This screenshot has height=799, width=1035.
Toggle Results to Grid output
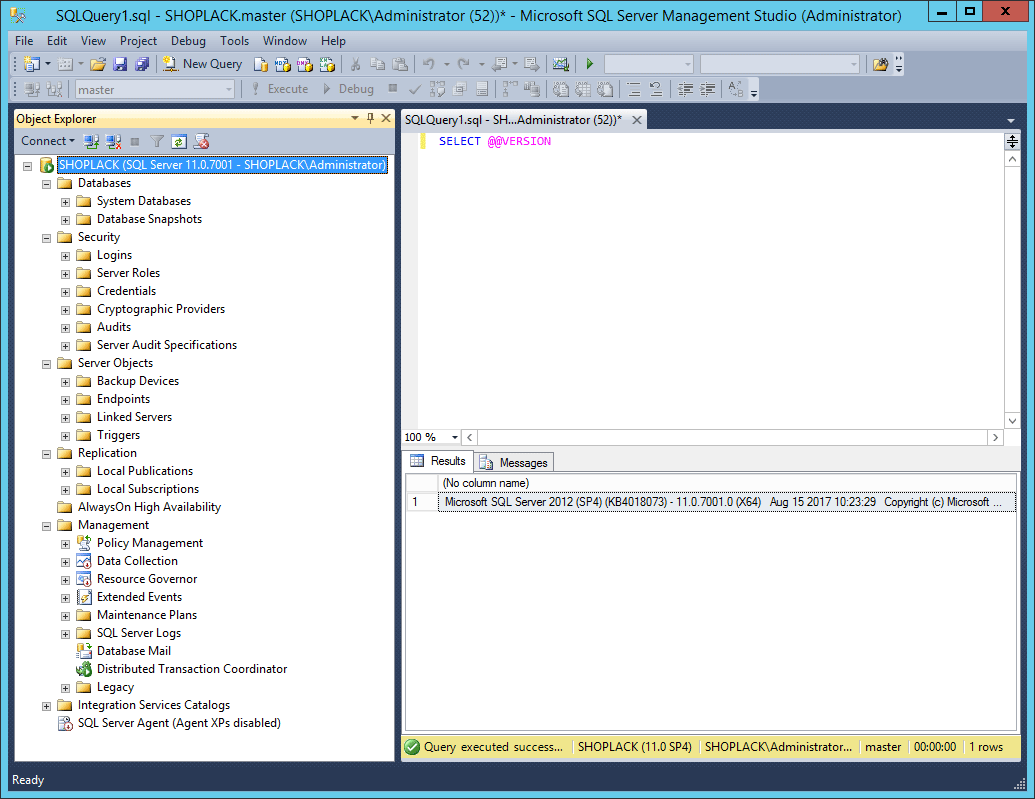(583, 89)
